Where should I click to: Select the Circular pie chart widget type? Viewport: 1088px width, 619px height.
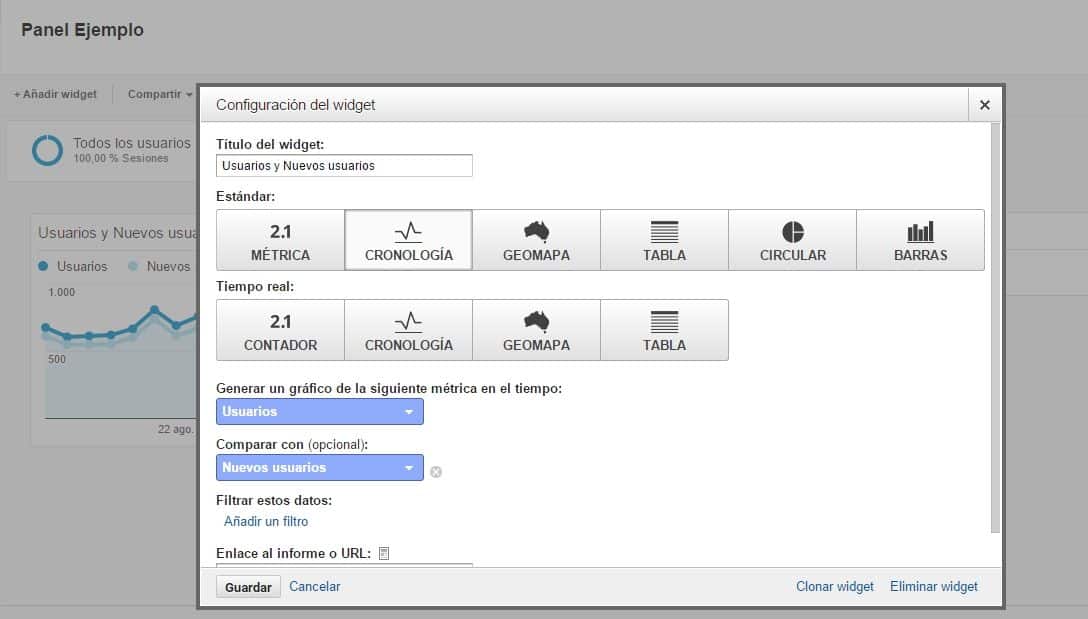click(792, 240)
